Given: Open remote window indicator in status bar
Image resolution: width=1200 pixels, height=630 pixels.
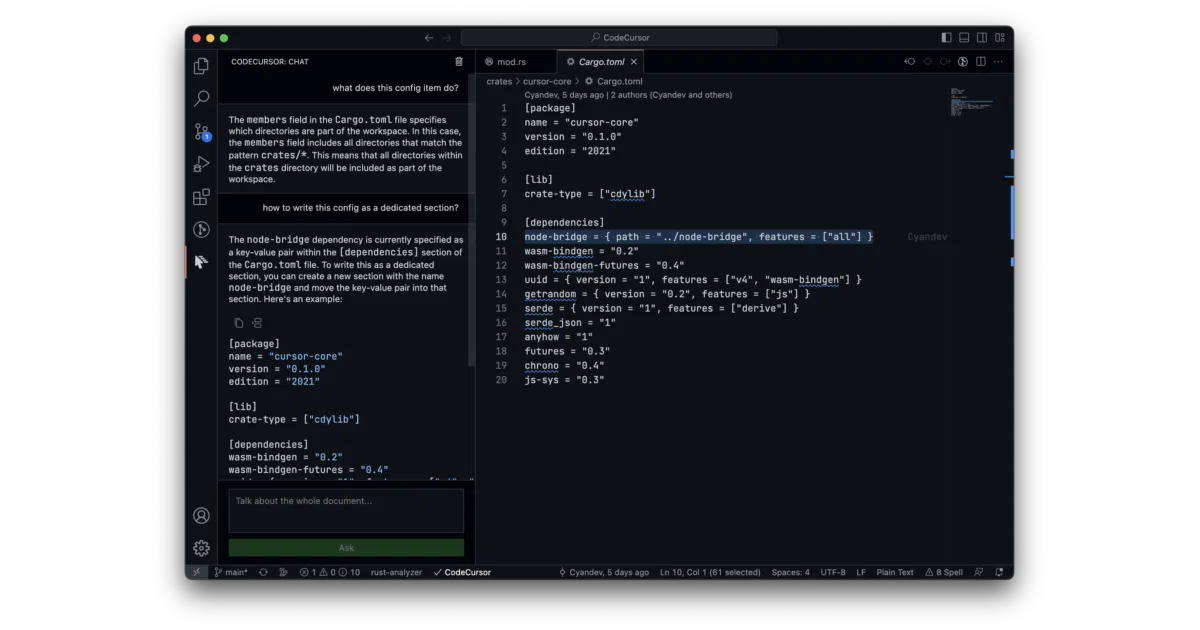Looking at the screenshot, I should click(196, 573).
